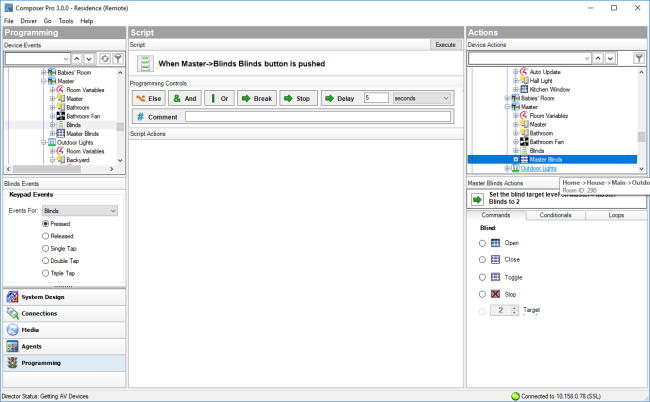Expand Outdoor Lights in Device Actions tree
Screen dimensions: 650x402
pos(507,168)
